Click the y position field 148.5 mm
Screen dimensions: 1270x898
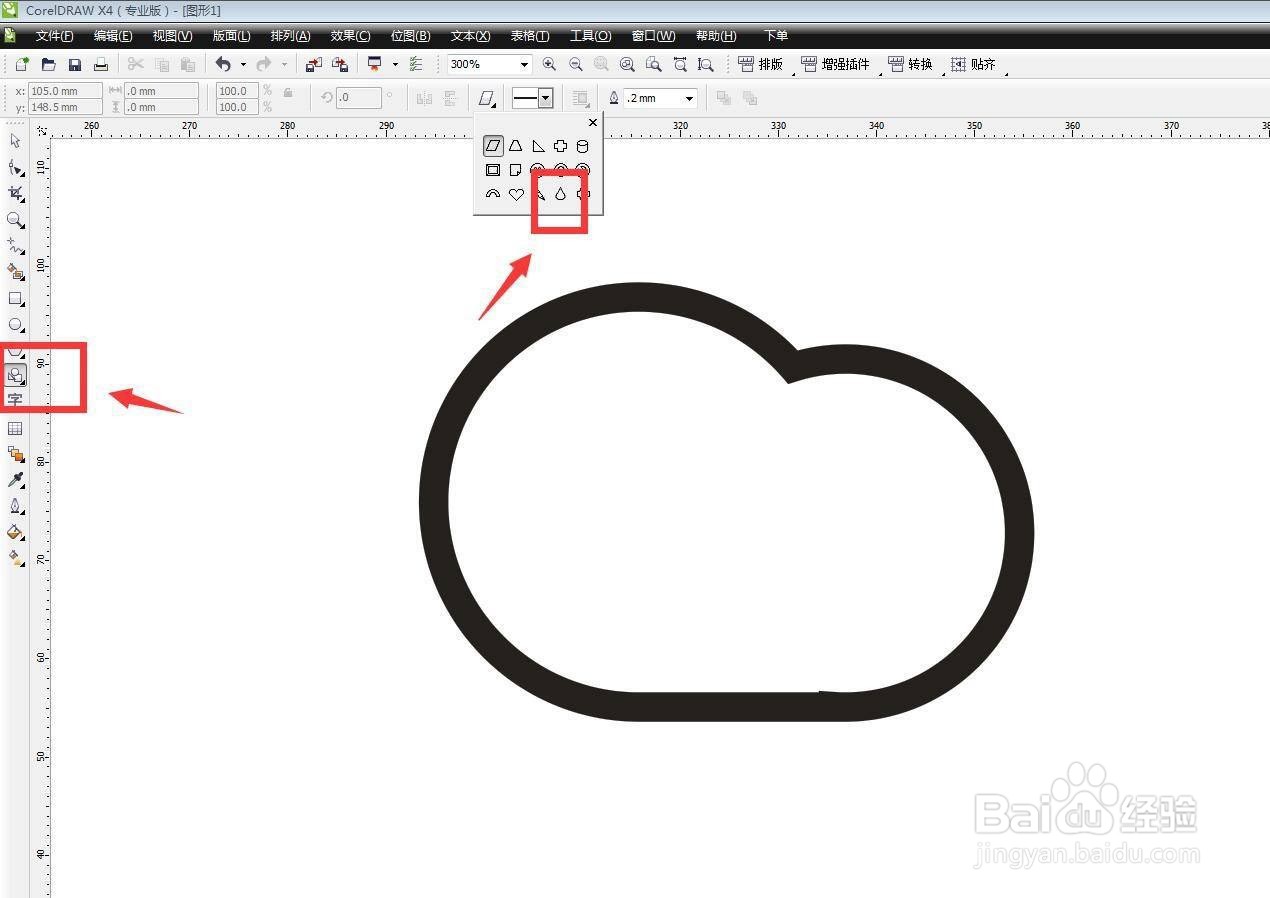[x=66, y=107]
